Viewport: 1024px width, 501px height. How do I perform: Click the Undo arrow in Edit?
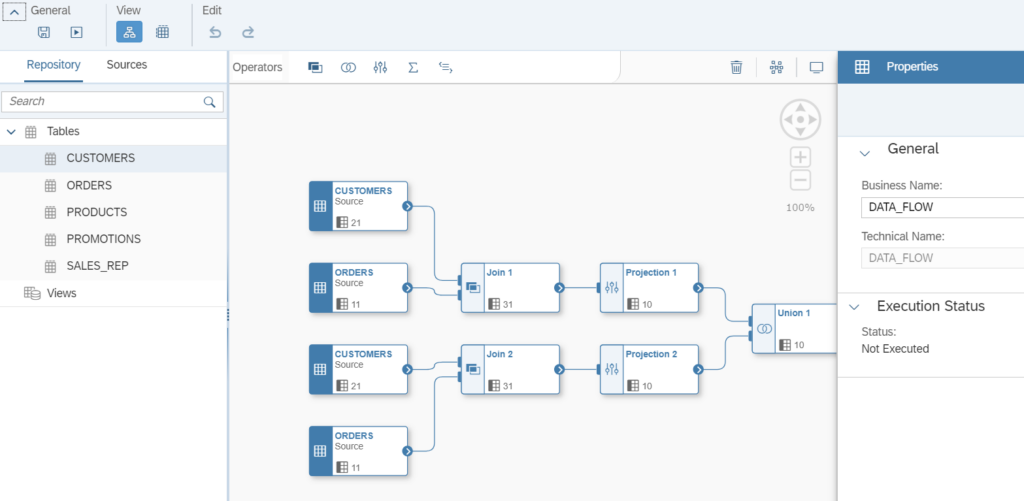click(215, 32)
